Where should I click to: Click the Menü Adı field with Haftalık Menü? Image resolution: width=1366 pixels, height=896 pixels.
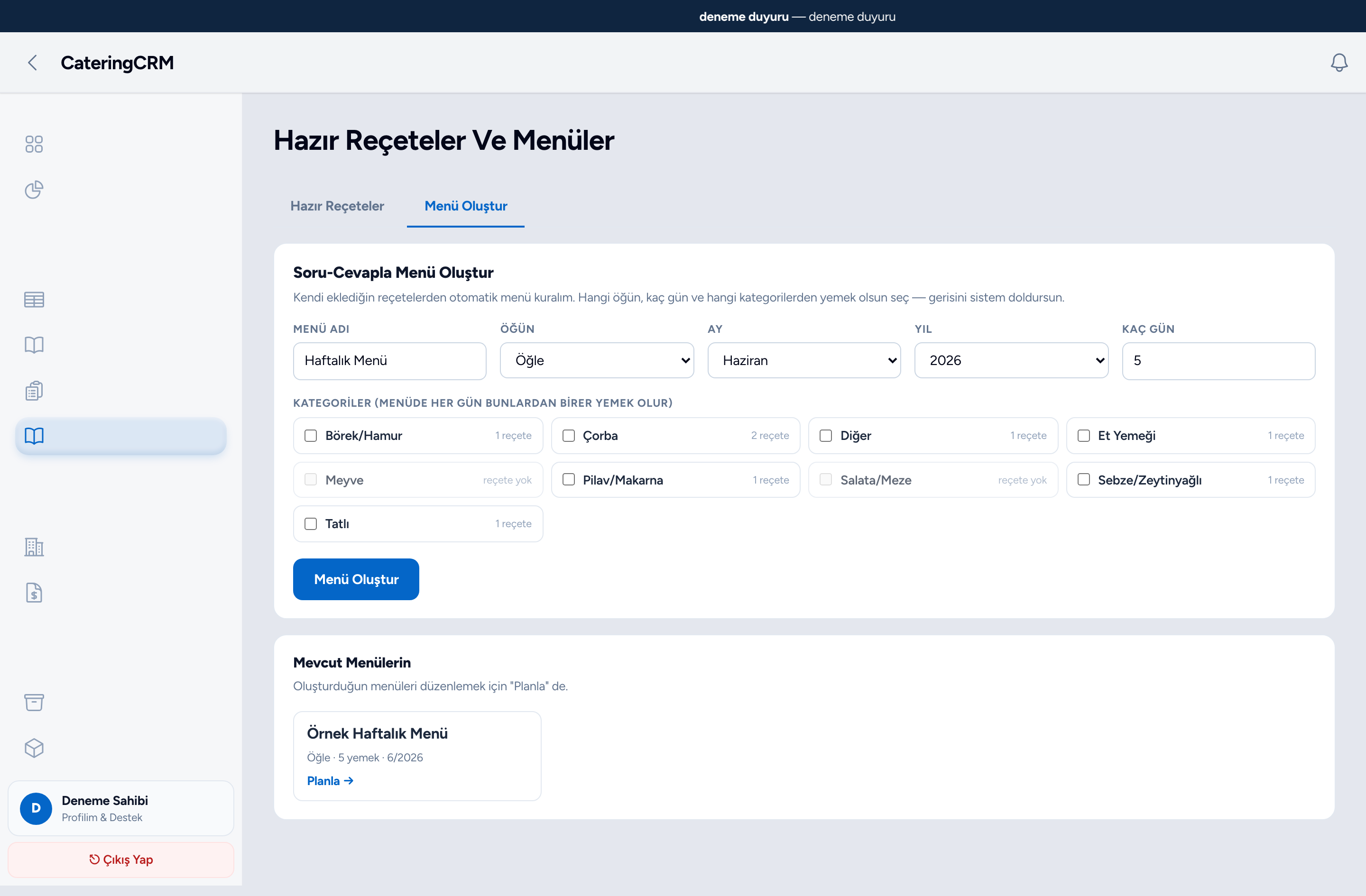click(390, 361)
